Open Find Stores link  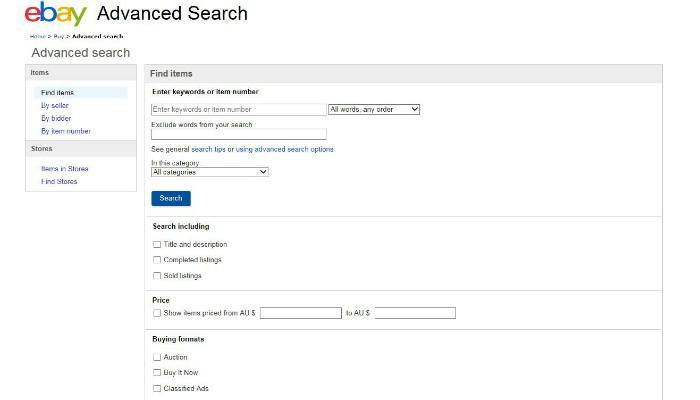coord(59,182)
